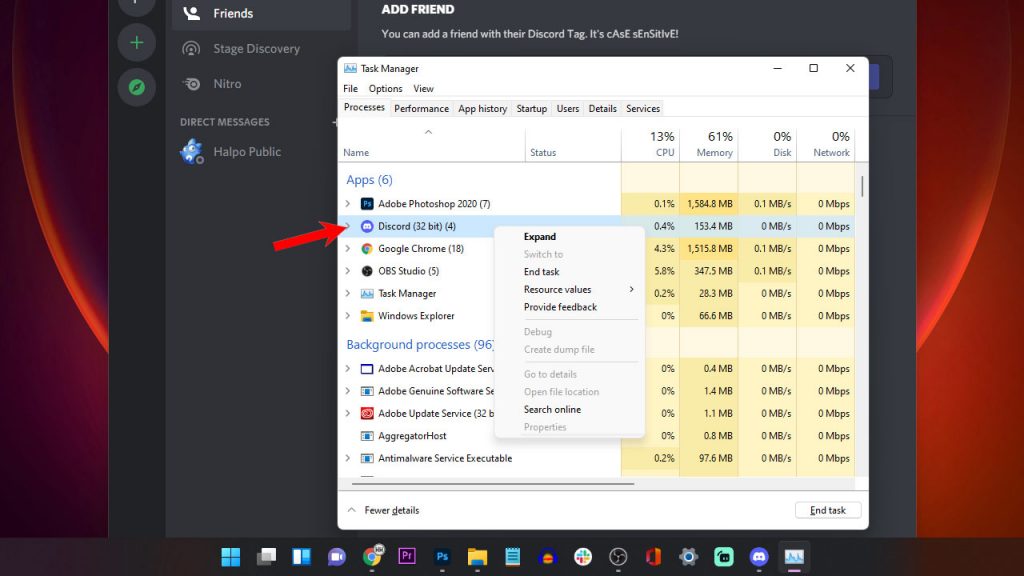Open Discord from the taskbar
The width and height of the screenshot is (1024, 576).
759,556
